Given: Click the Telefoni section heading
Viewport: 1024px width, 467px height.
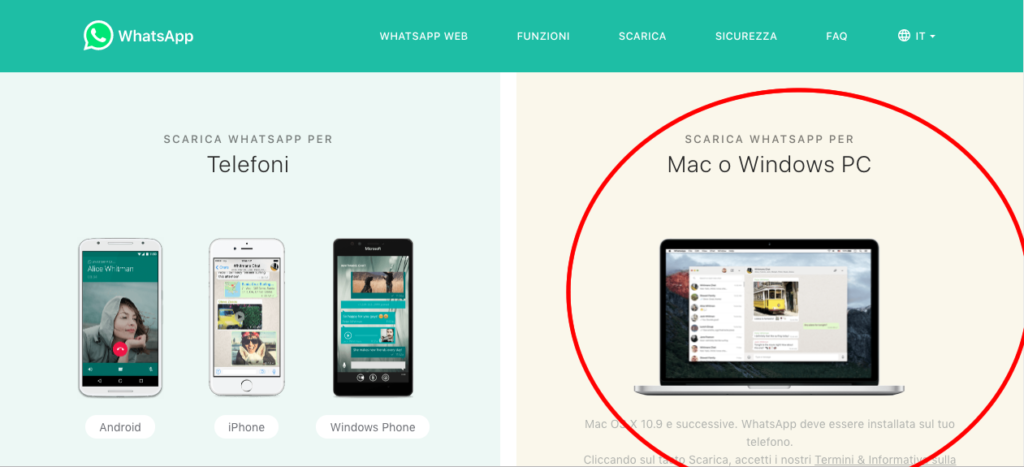Looking at the screenshot, I should click(248, 165).
